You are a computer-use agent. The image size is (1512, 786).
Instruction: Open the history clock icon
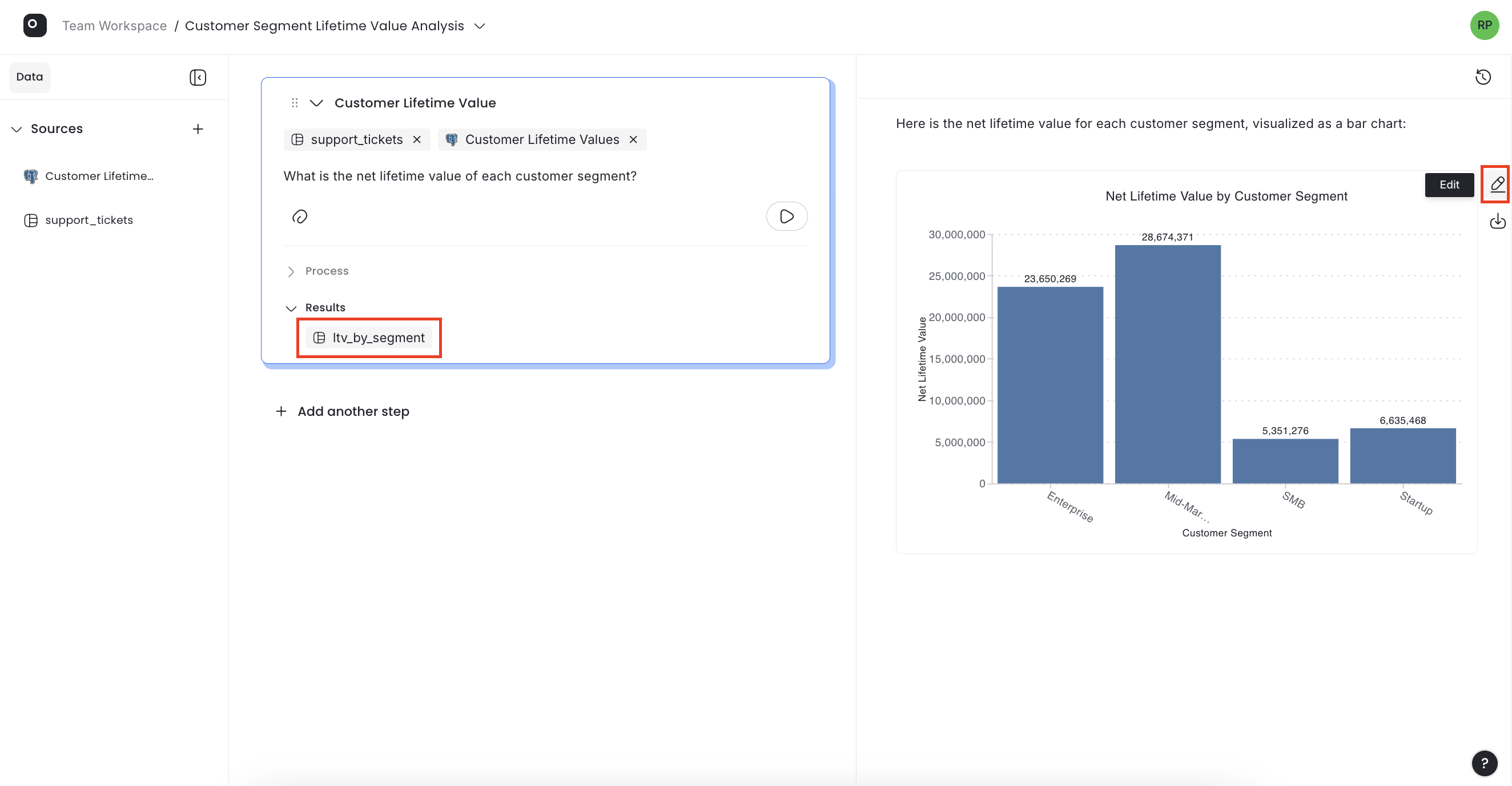[x=1483, y=77]
